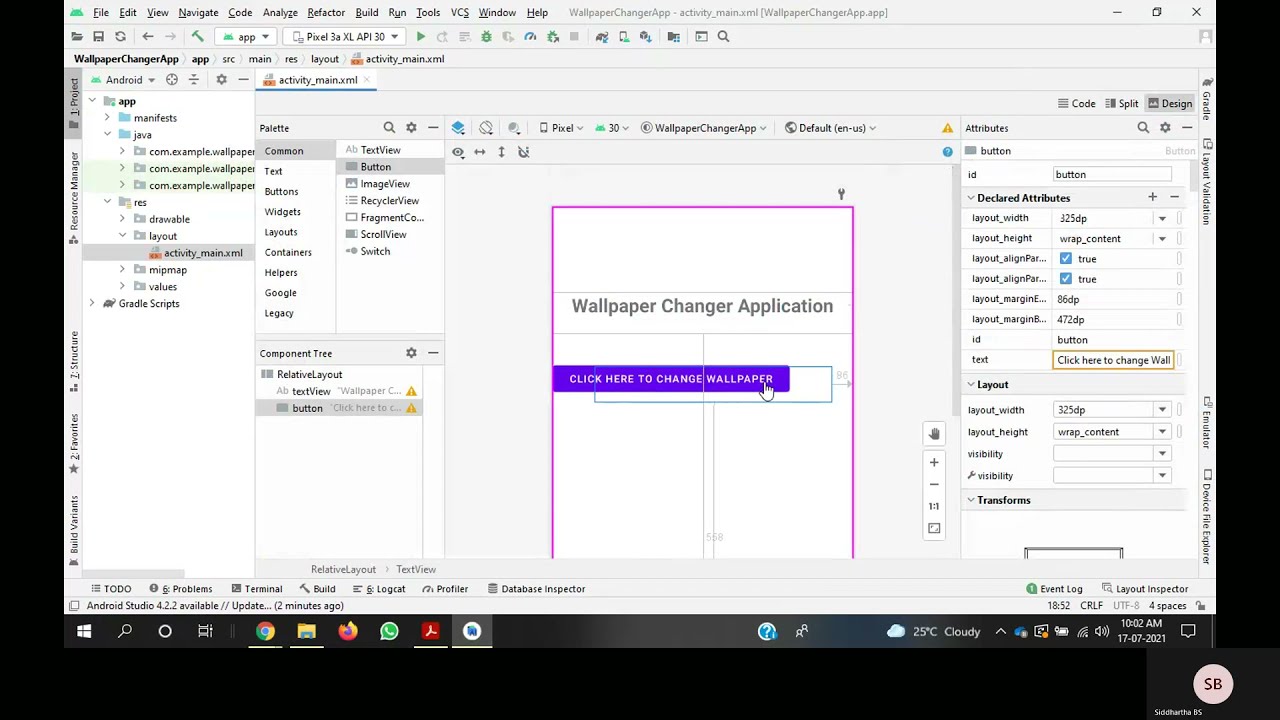Toggle view options eye icon in design toolbar
Screen dimensions: 1280x720
458,152
